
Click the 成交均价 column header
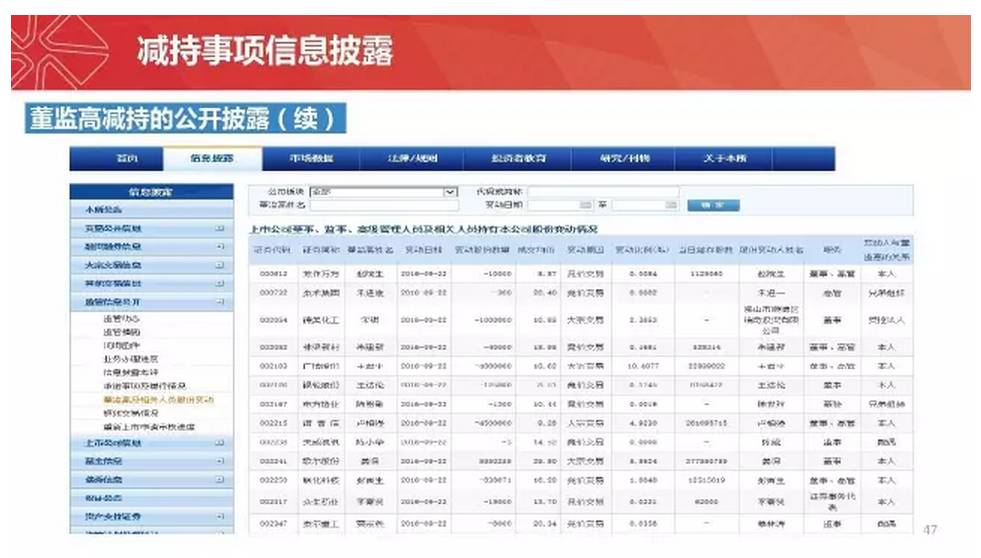click(x=536, y=250)
